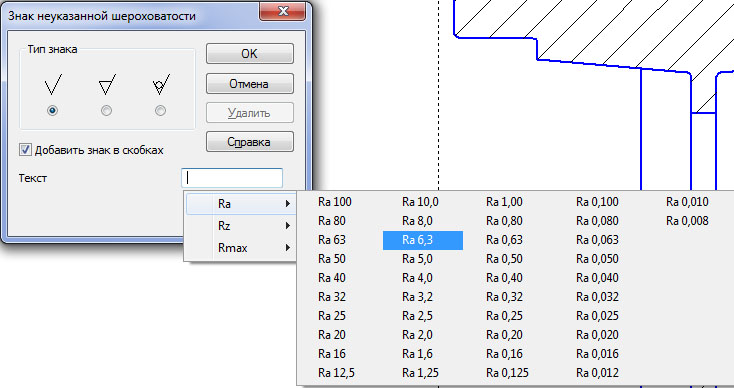Screen dimensions: 734x388
Task: Select Ra 0,020 item
Action: click(597, 335)
